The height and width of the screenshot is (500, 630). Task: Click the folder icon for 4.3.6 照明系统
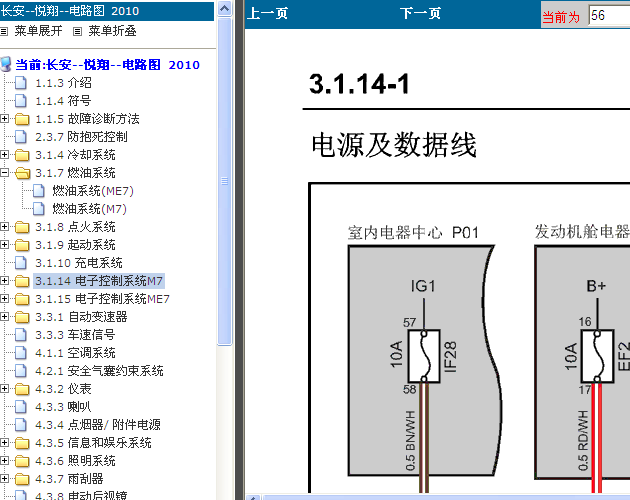coord(22,461)
